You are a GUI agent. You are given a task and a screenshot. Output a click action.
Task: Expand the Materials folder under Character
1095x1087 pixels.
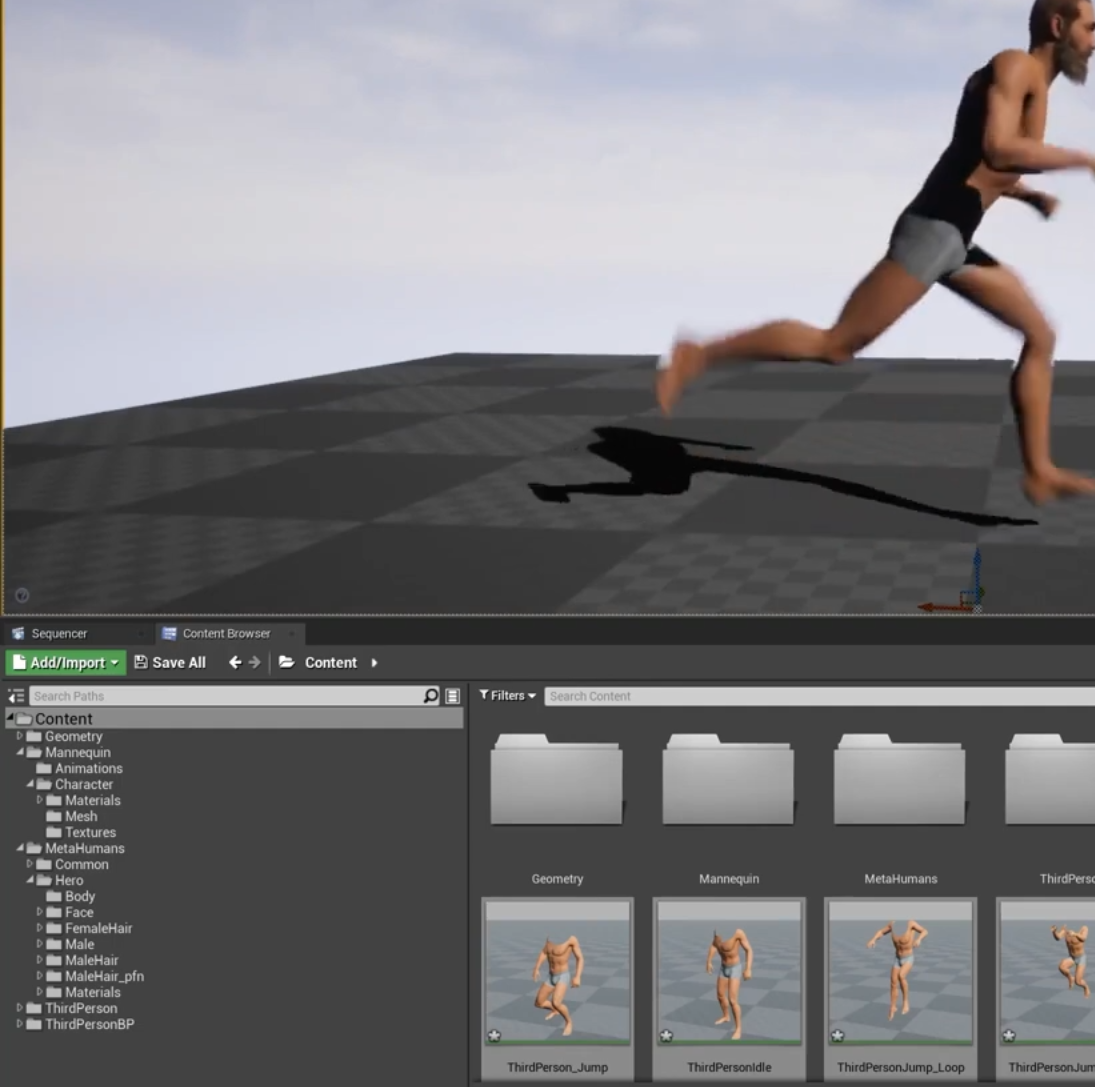click(x=40, y=800)
